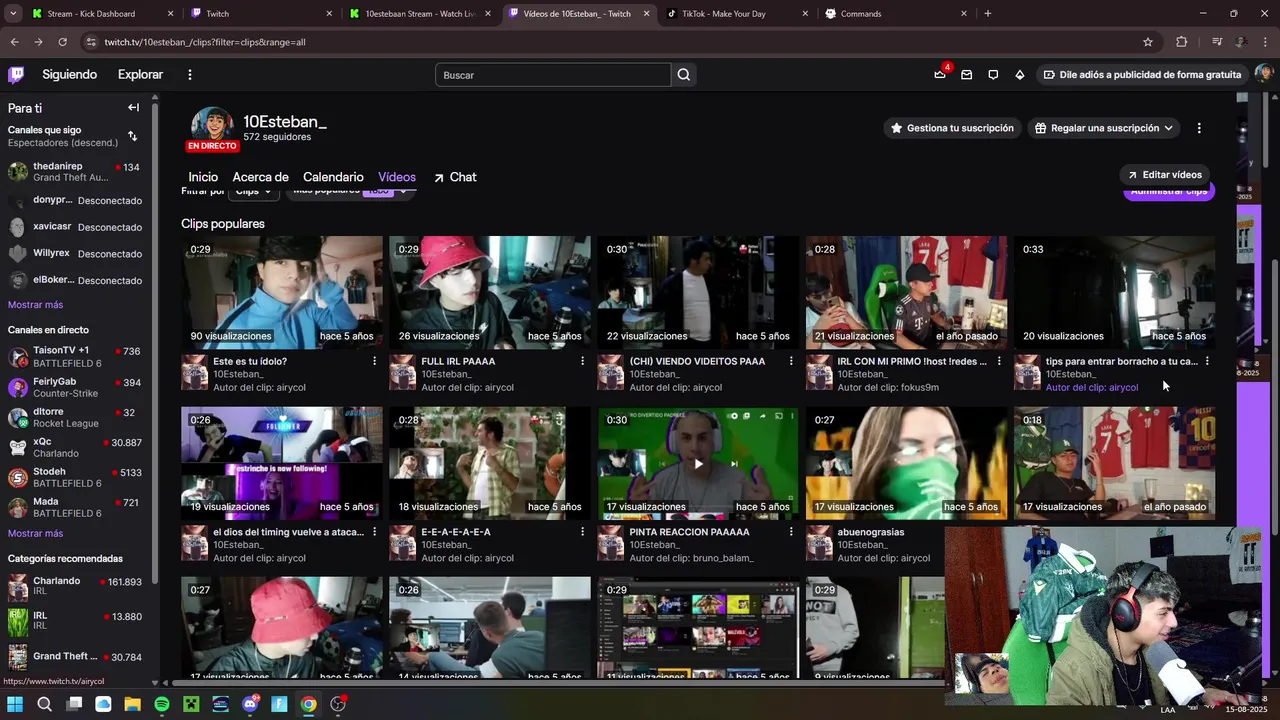Open options for IRL CON MI PRIMO clip
This screenshot has height=720, width=1280.
[x=999, y=361]
